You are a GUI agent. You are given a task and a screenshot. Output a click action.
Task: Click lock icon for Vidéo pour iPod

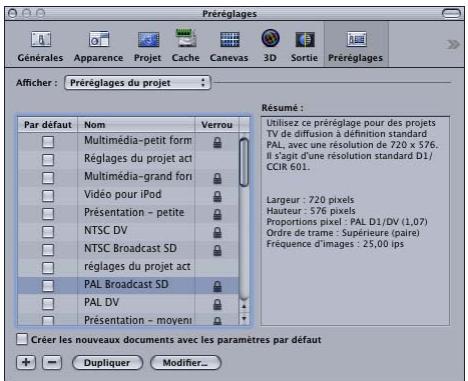pos(217,196)
